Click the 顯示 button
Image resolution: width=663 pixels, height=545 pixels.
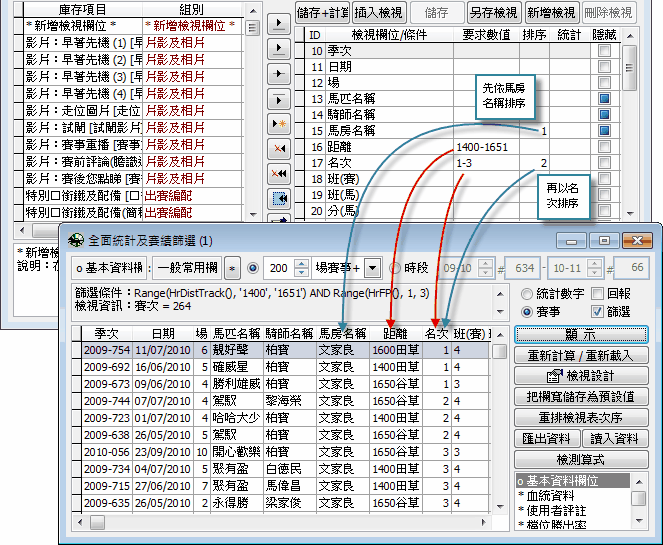point(581,334)
